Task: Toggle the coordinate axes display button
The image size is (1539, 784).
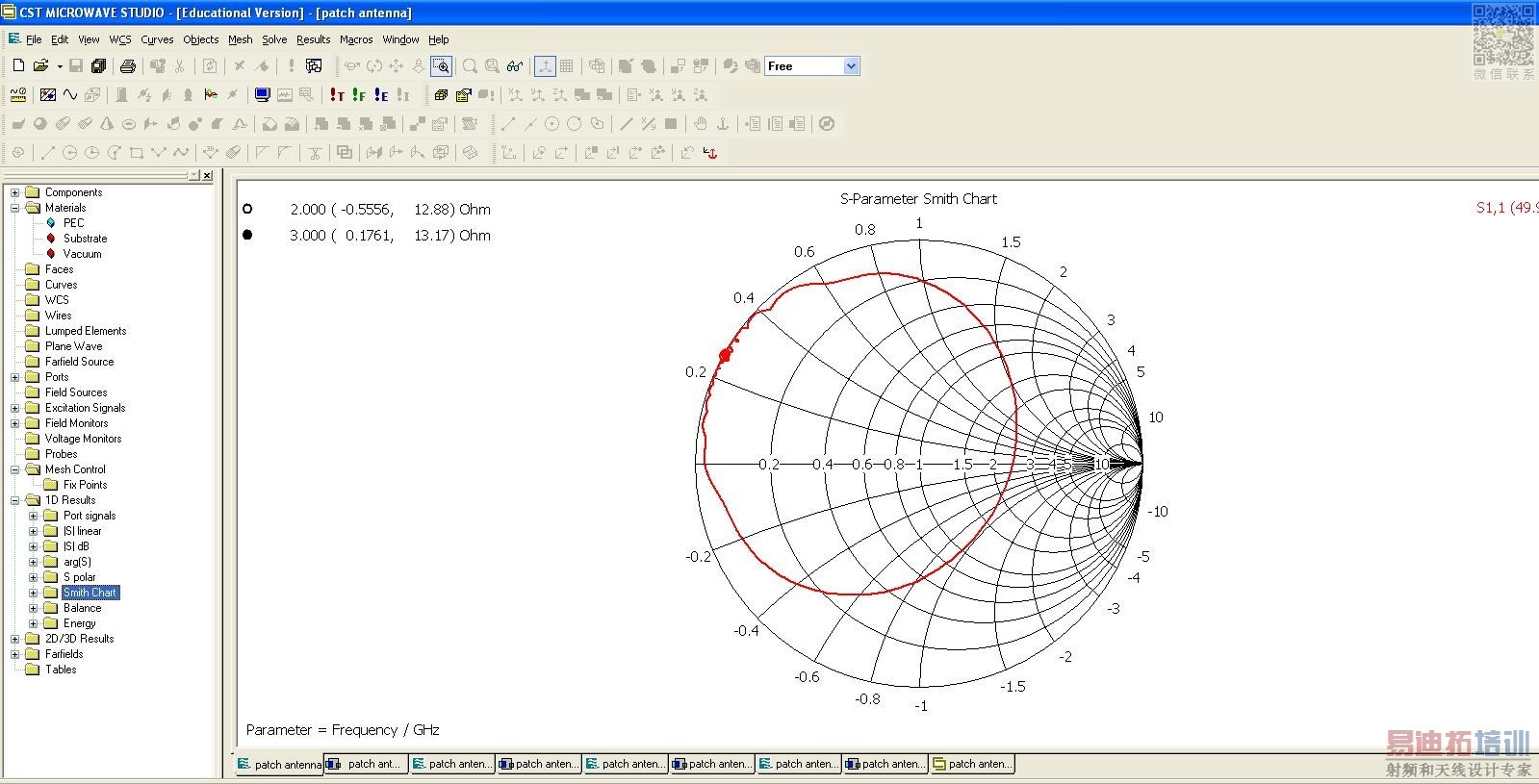Action: point(545,65)
